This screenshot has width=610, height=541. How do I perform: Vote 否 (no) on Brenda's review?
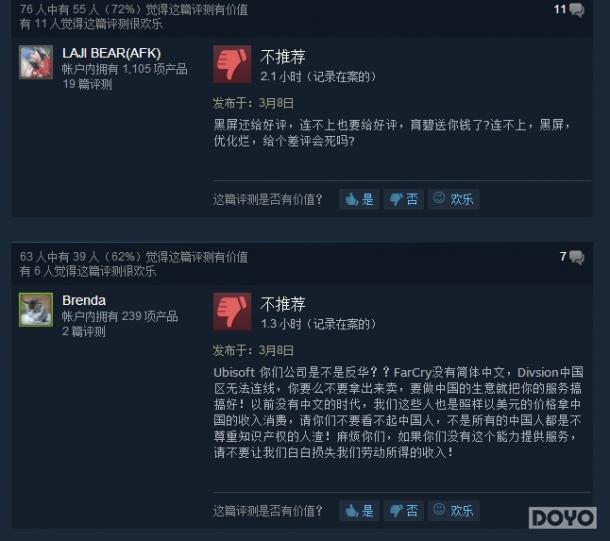tap(403, 510)
